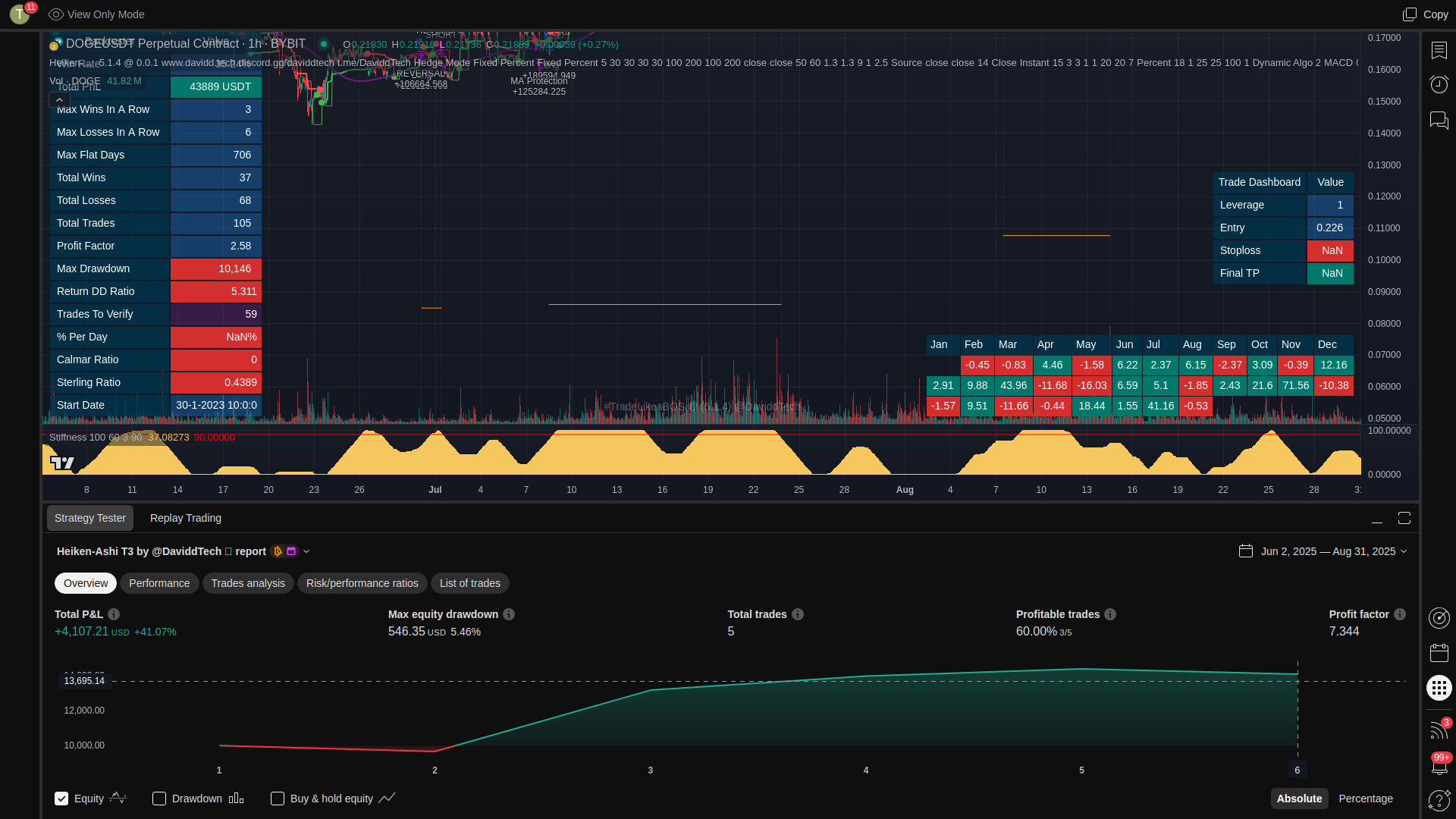Screen dimensions: 1456x819
Task: Open the date range dropdown chevron
Action: click(1404, 551)
